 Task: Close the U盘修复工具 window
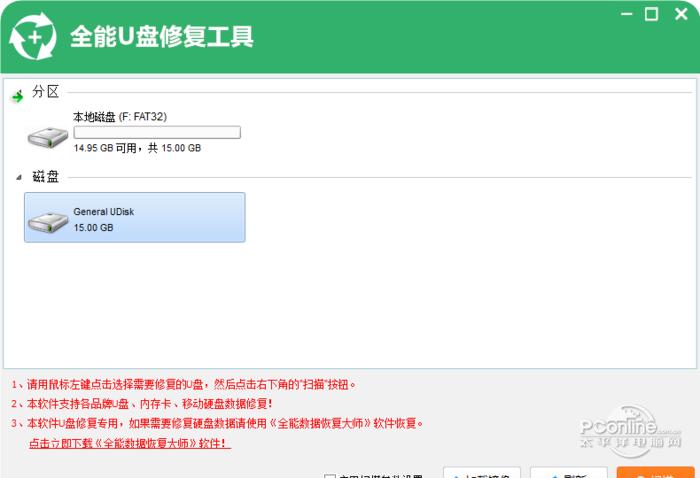(681, 14)
